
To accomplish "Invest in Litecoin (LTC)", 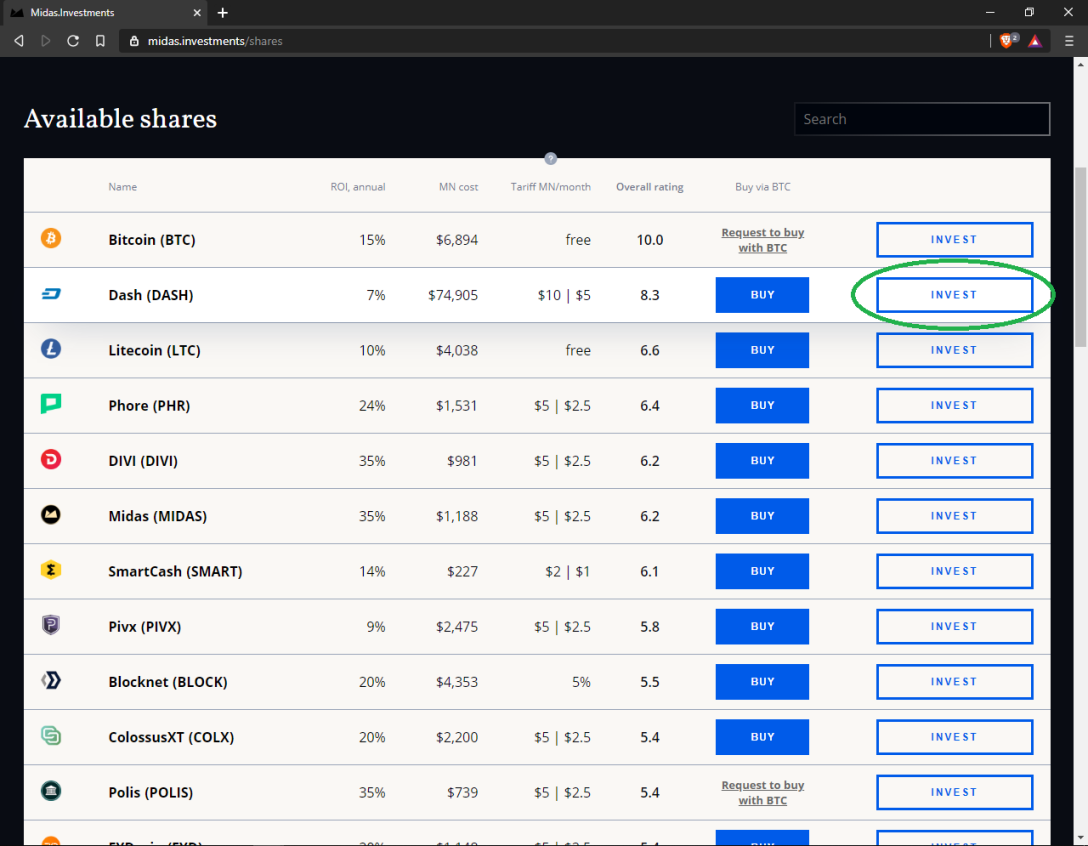I will [x=954, y=350].
